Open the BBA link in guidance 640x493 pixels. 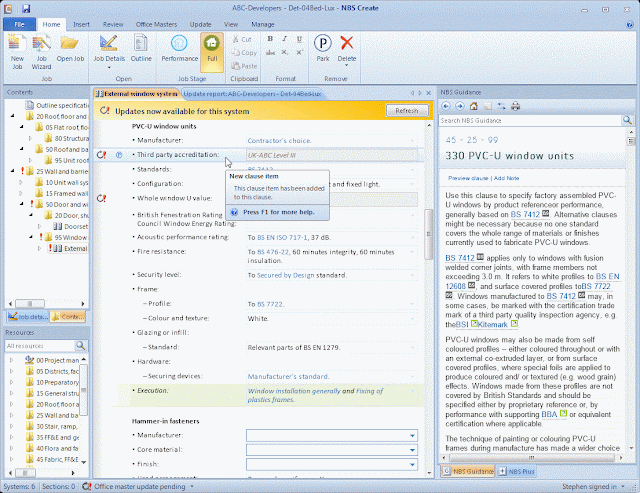[x=549, y=414]
